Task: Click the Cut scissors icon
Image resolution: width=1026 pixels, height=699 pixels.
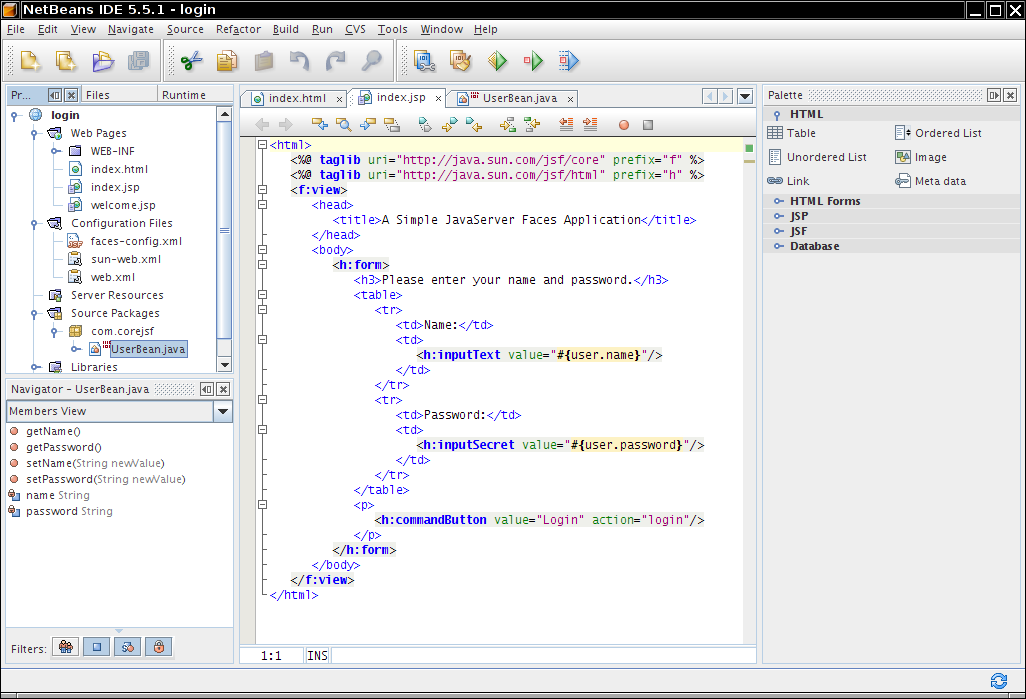Action: tap(192, 61)
